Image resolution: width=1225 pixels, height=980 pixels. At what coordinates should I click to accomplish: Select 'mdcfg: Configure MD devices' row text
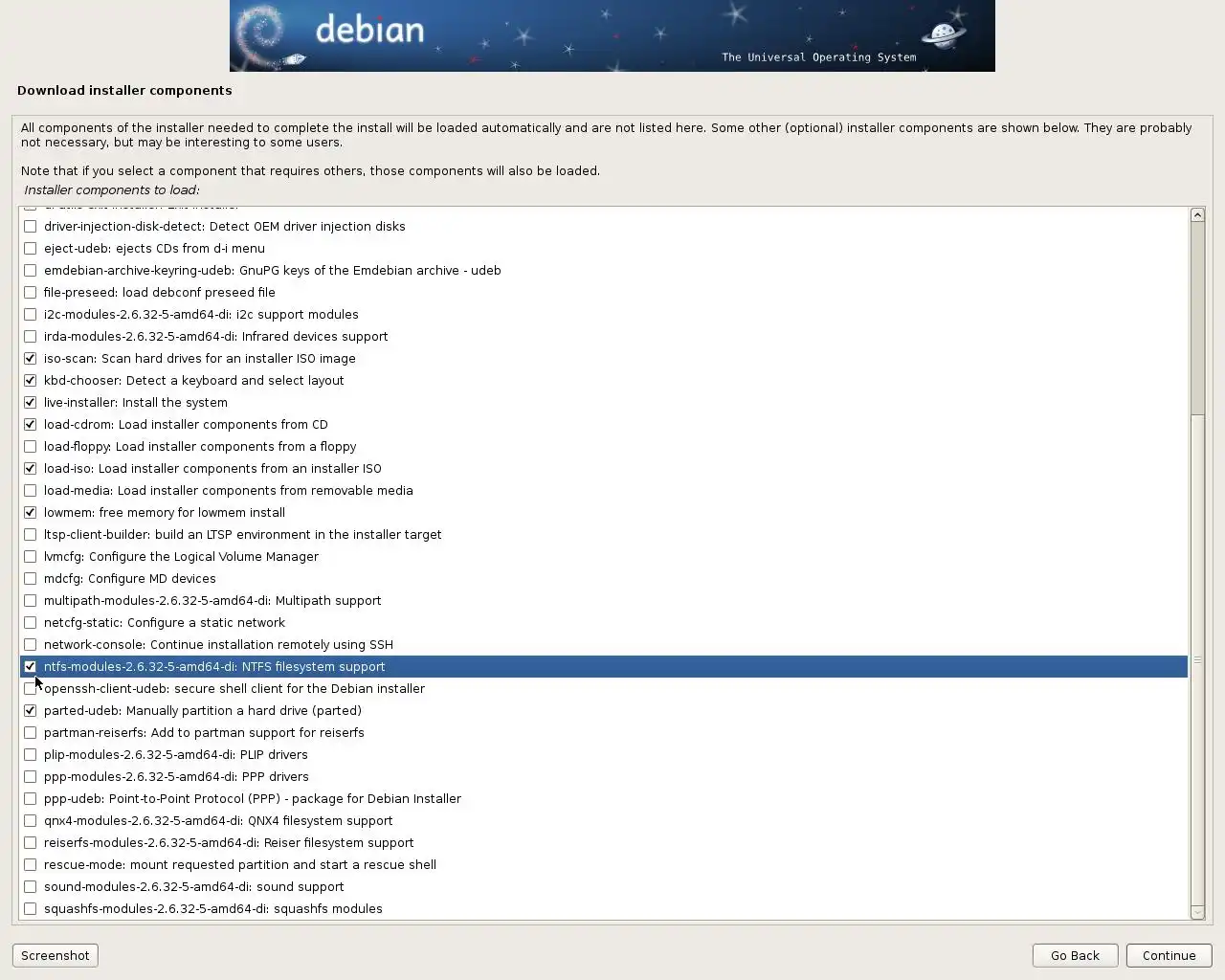coord(130,579)
